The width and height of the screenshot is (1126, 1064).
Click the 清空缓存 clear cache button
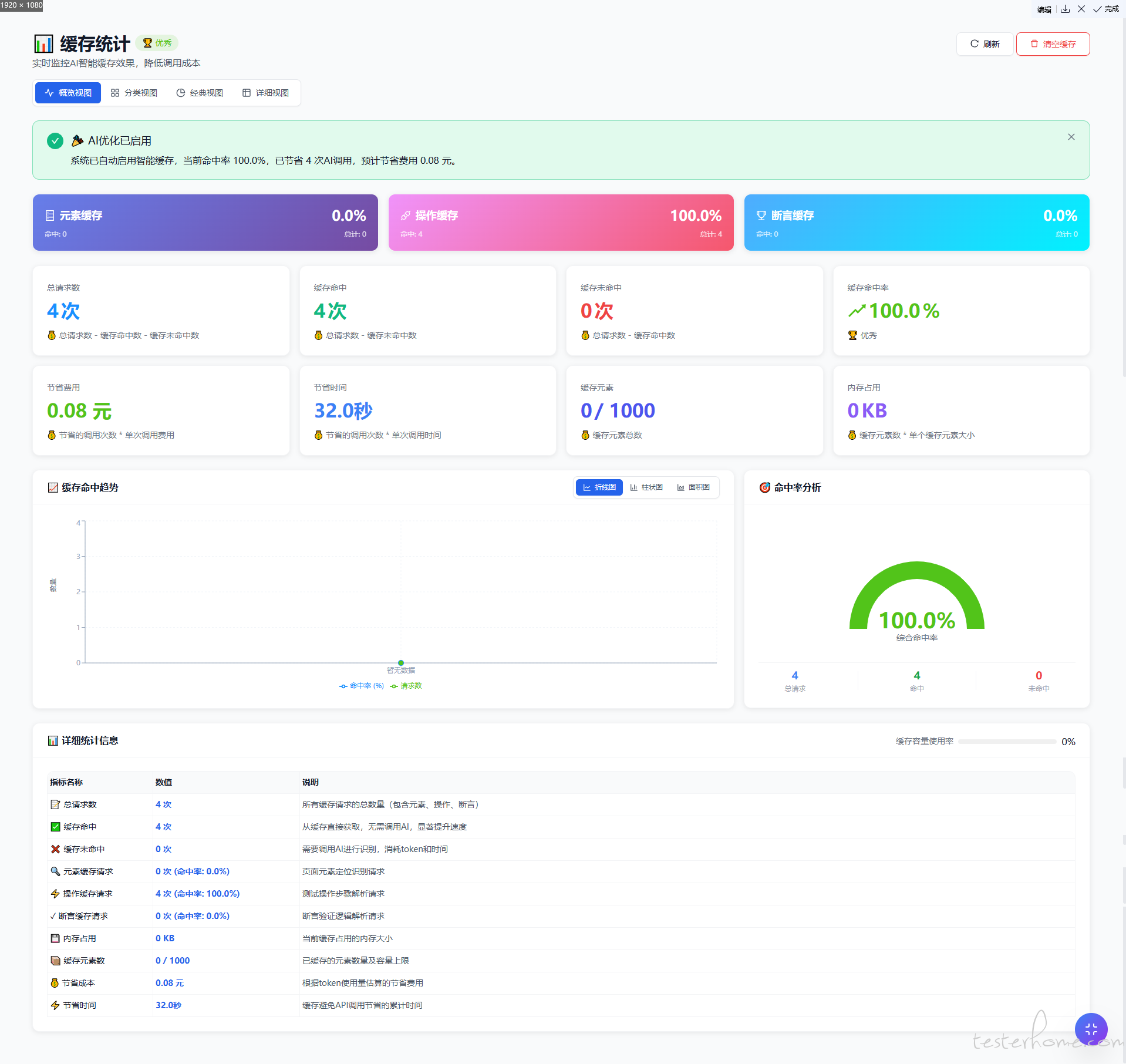1053,44
